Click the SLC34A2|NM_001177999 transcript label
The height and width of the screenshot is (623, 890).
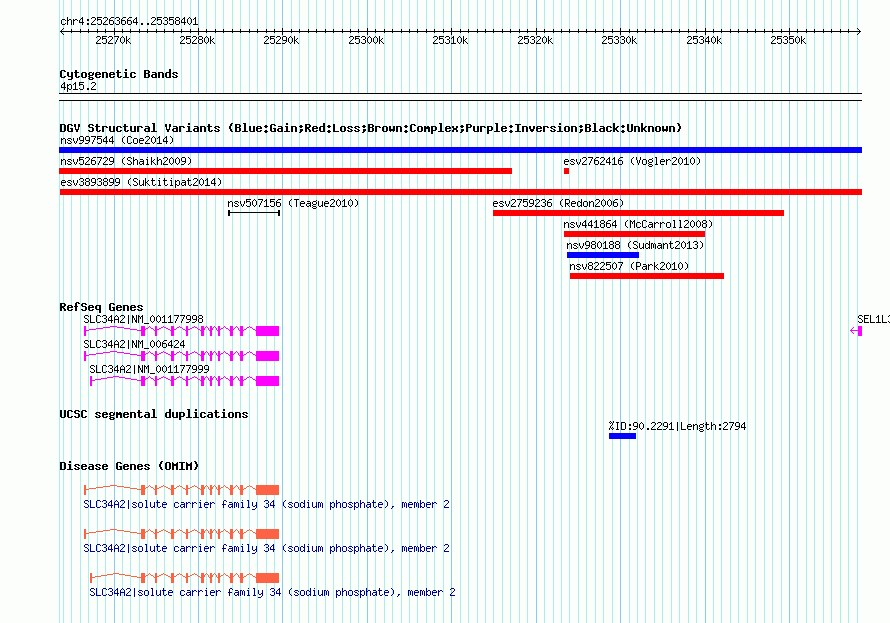coord(149,369)
